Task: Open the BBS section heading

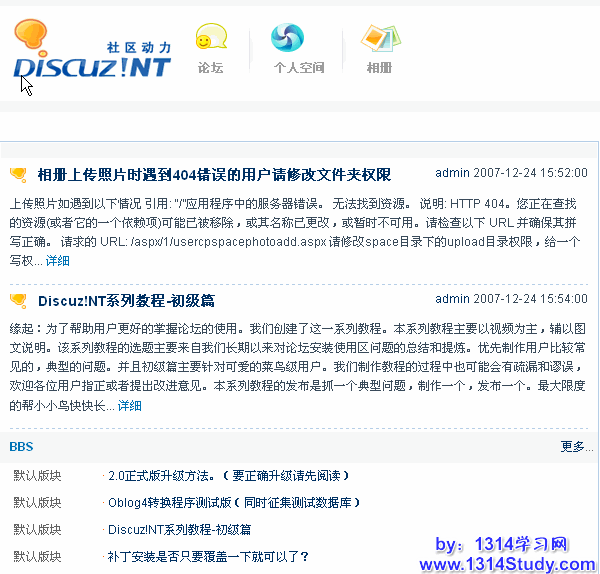Action: pos(21,446)
